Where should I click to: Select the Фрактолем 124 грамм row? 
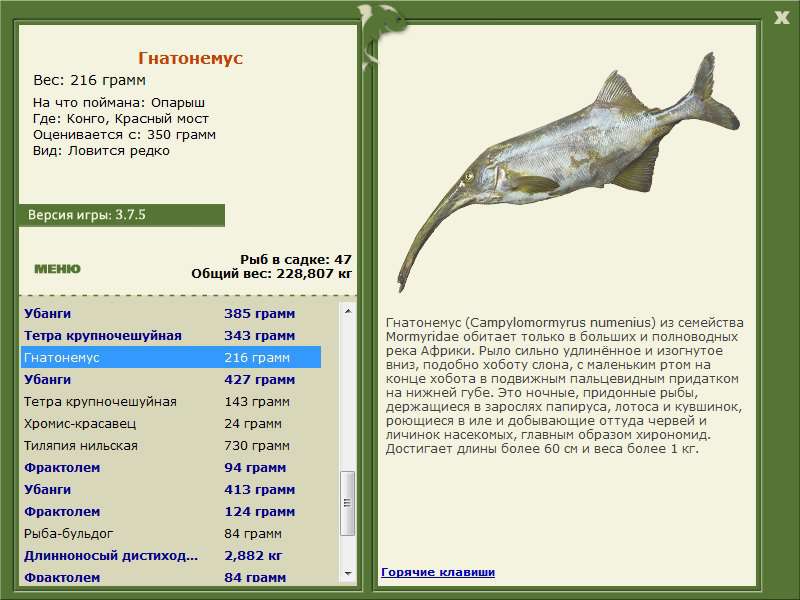point(171,511)
